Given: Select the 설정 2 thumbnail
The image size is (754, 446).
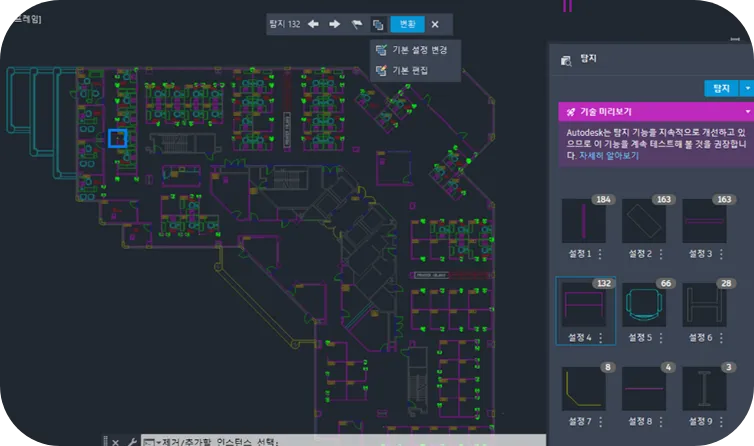Looking at the screenshot, I should coord(644,221).
